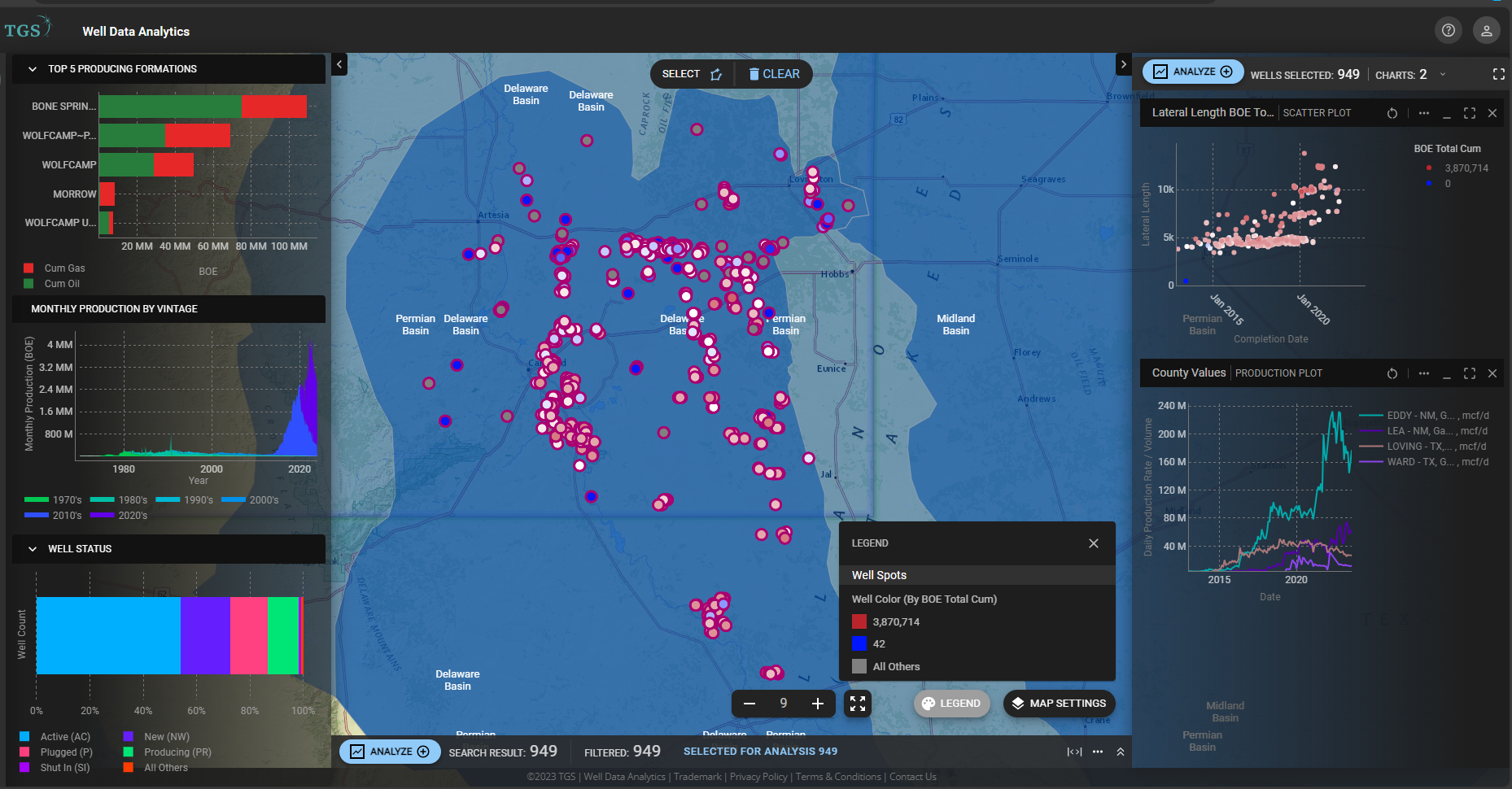Click the Morrow formation bar
1512x789 pixels.
point(107,194)
